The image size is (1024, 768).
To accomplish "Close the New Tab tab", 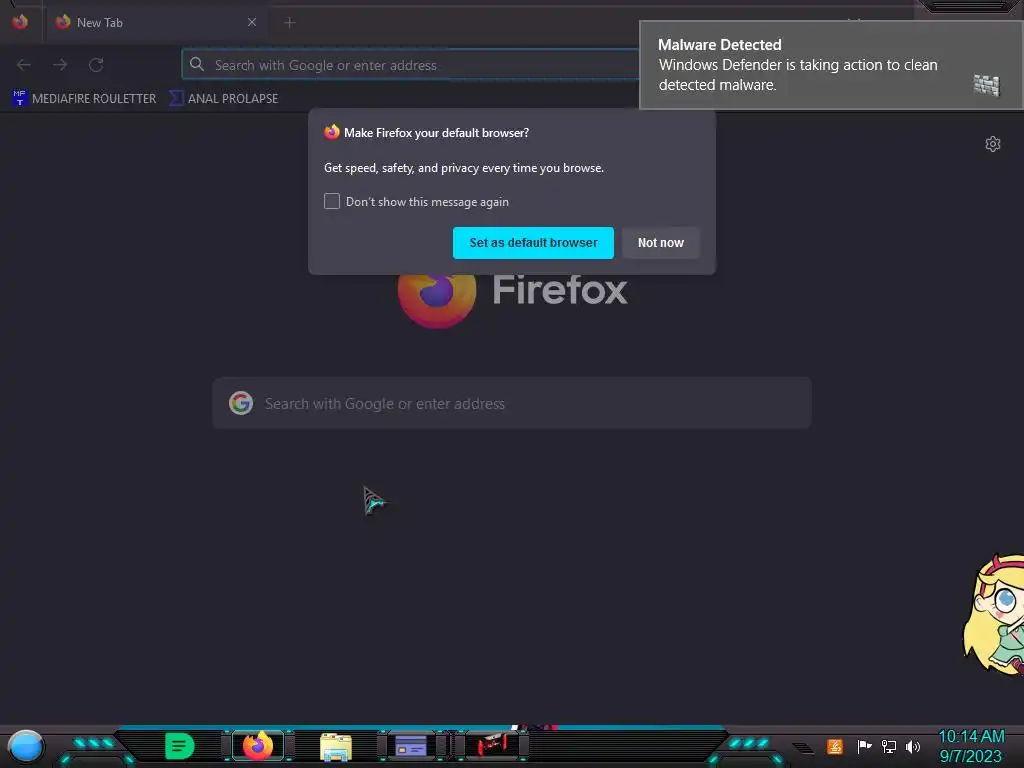I will (x=251, y=22).
